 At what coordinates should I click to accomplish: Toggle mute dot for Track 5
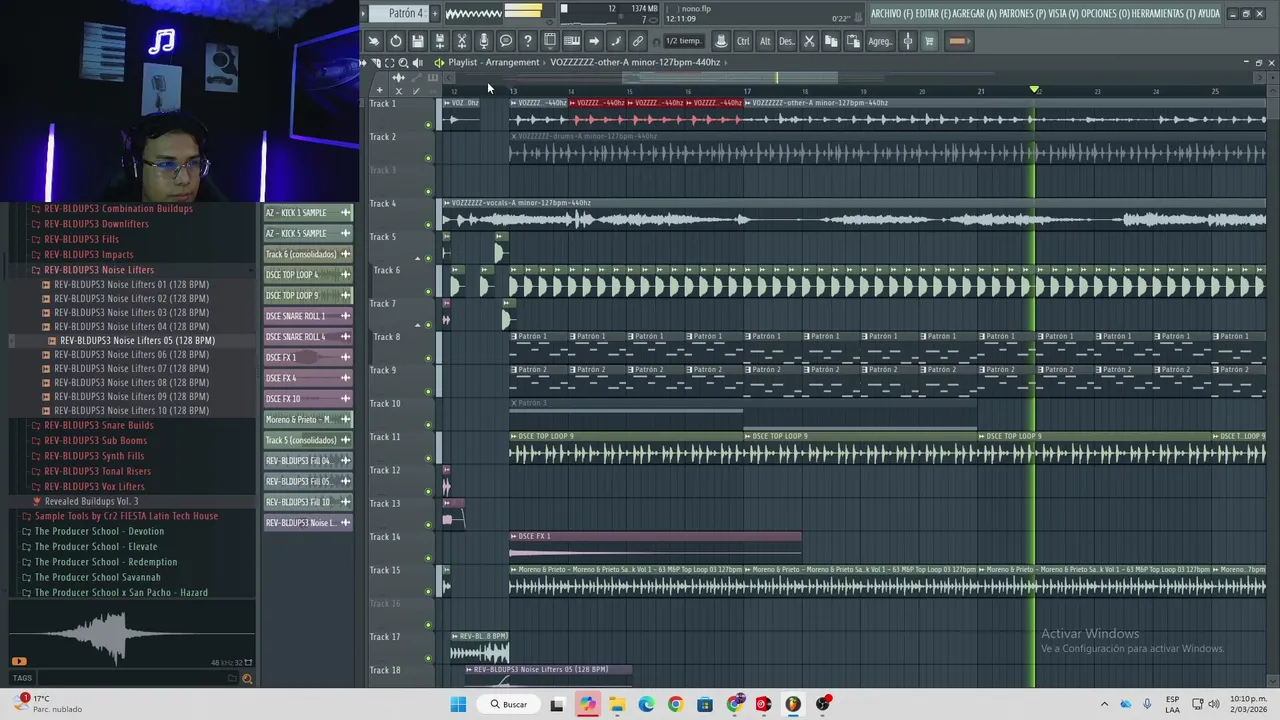coord(429,258)
